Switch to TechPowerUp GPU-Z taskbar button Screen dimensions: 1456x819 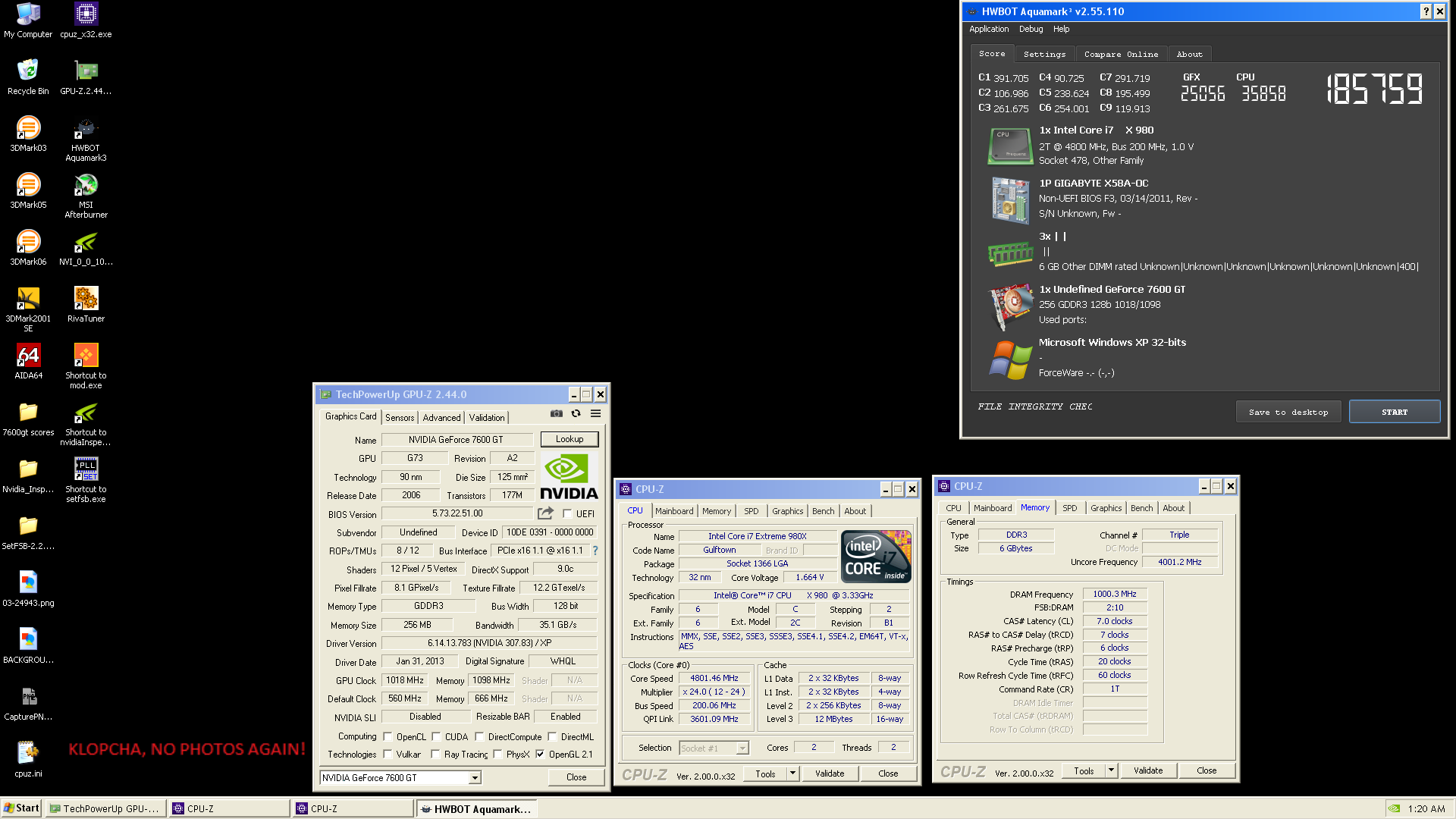click(x=105, y=809)
